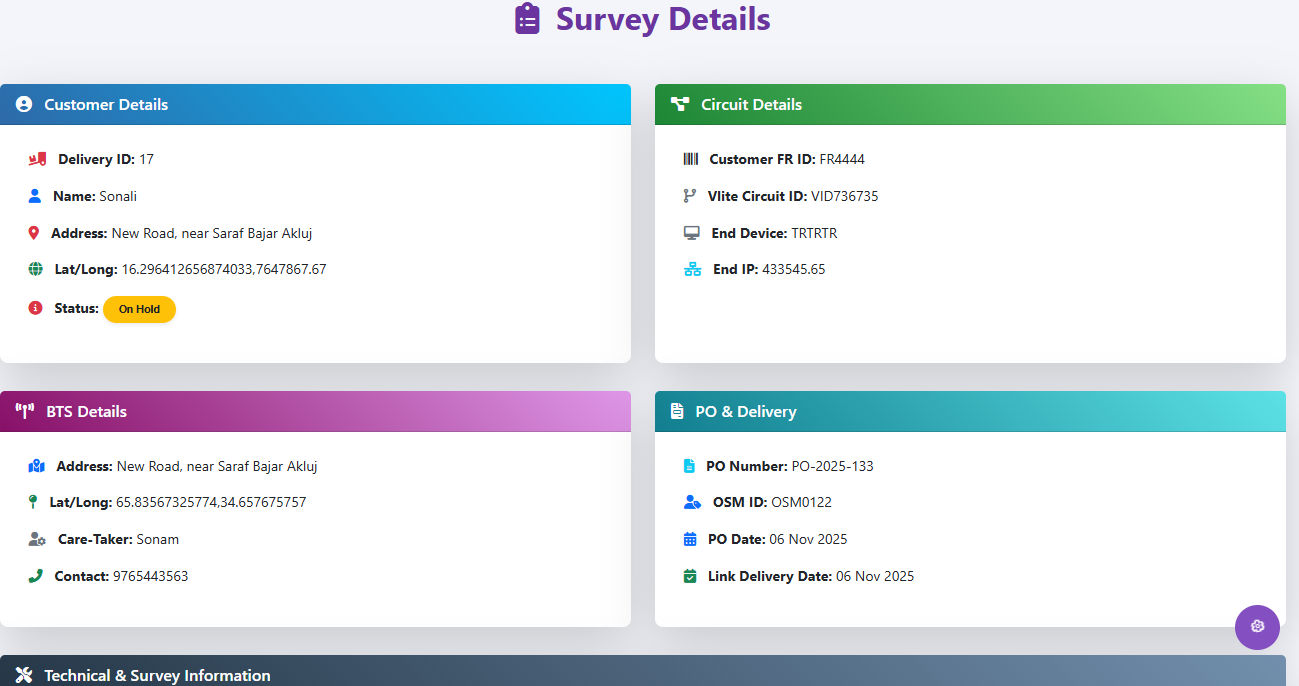
Task: Click the PO Number value PO-2025-133
Action: (833, 466)
